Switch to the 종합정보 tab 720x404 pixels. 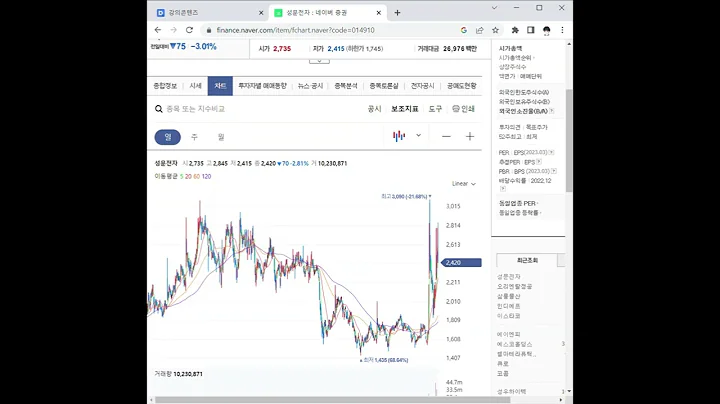165,86
